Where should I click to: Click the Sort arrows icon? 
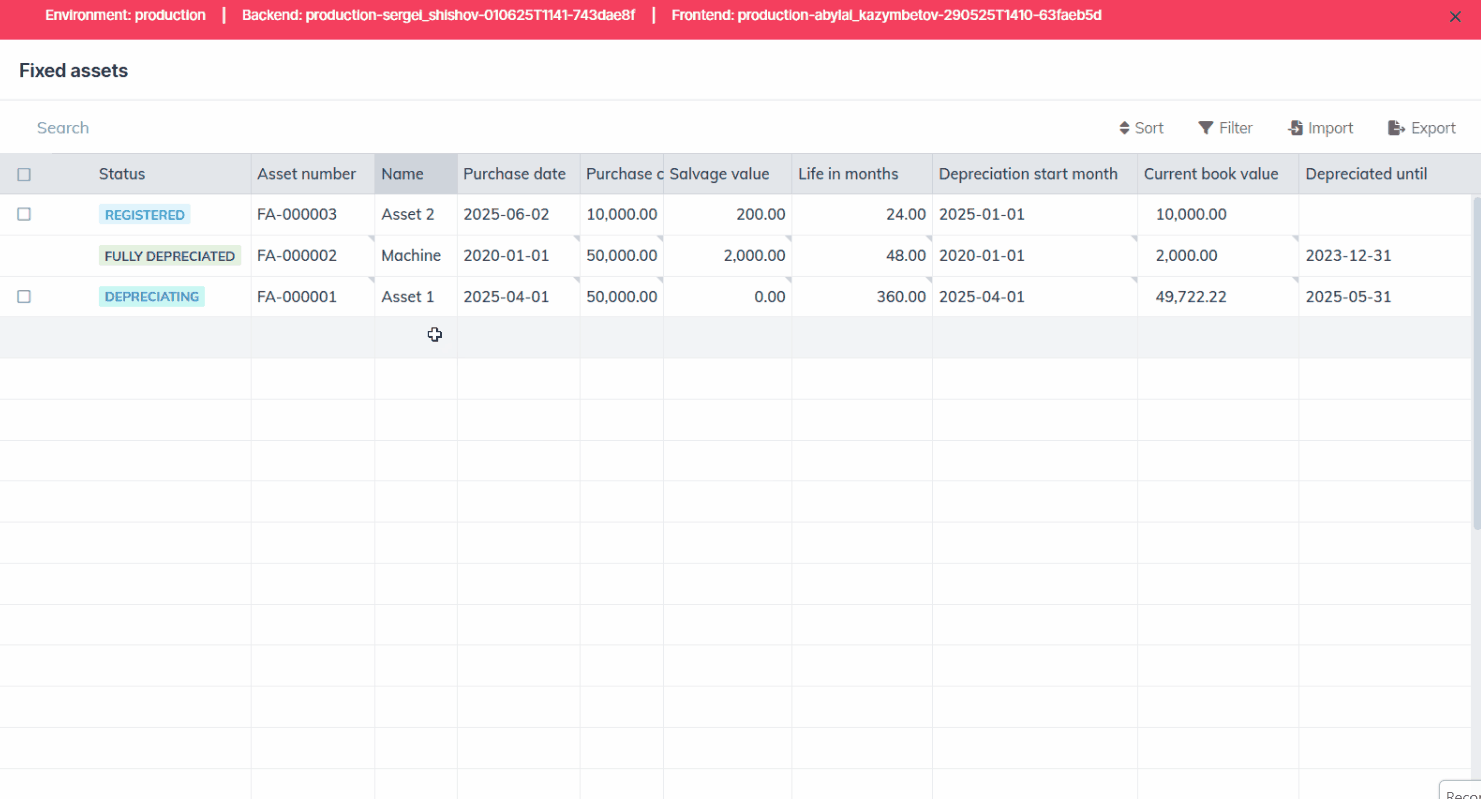pyautogui.click(x=1124, y=128)
